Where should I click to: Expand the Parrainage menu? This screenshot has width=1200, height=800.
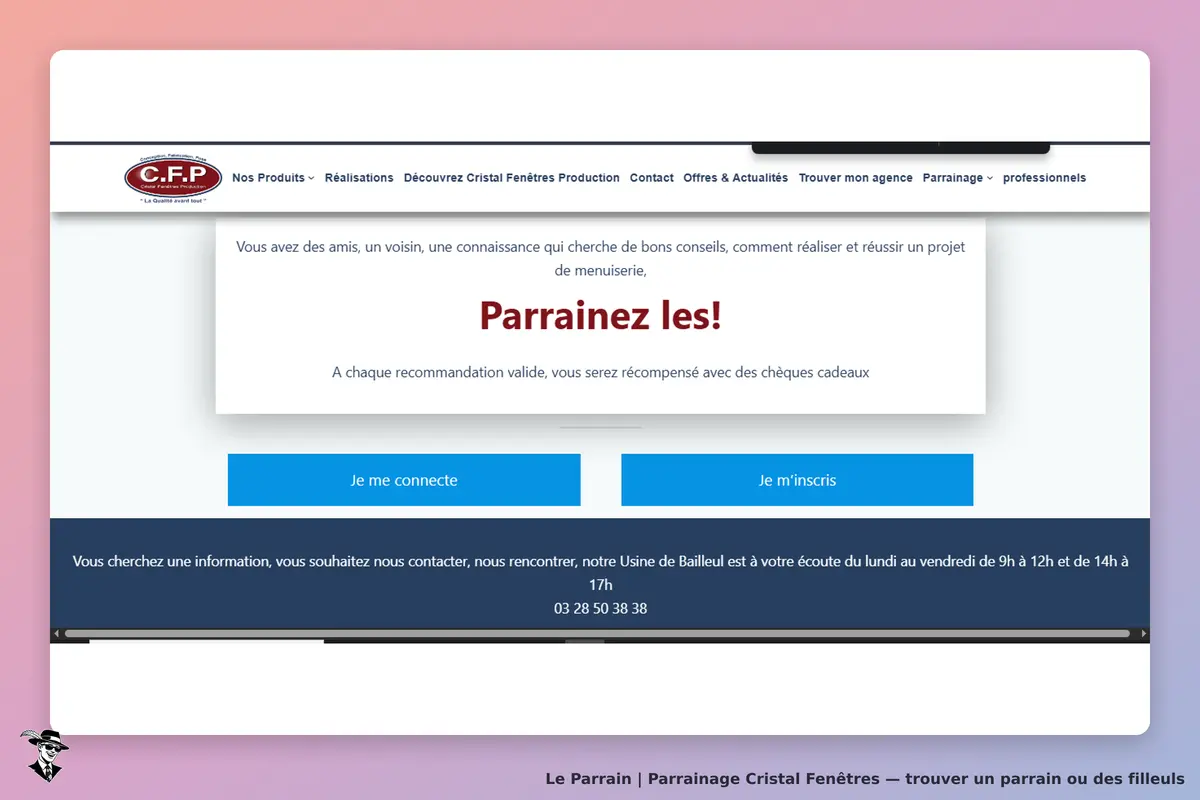958,178
